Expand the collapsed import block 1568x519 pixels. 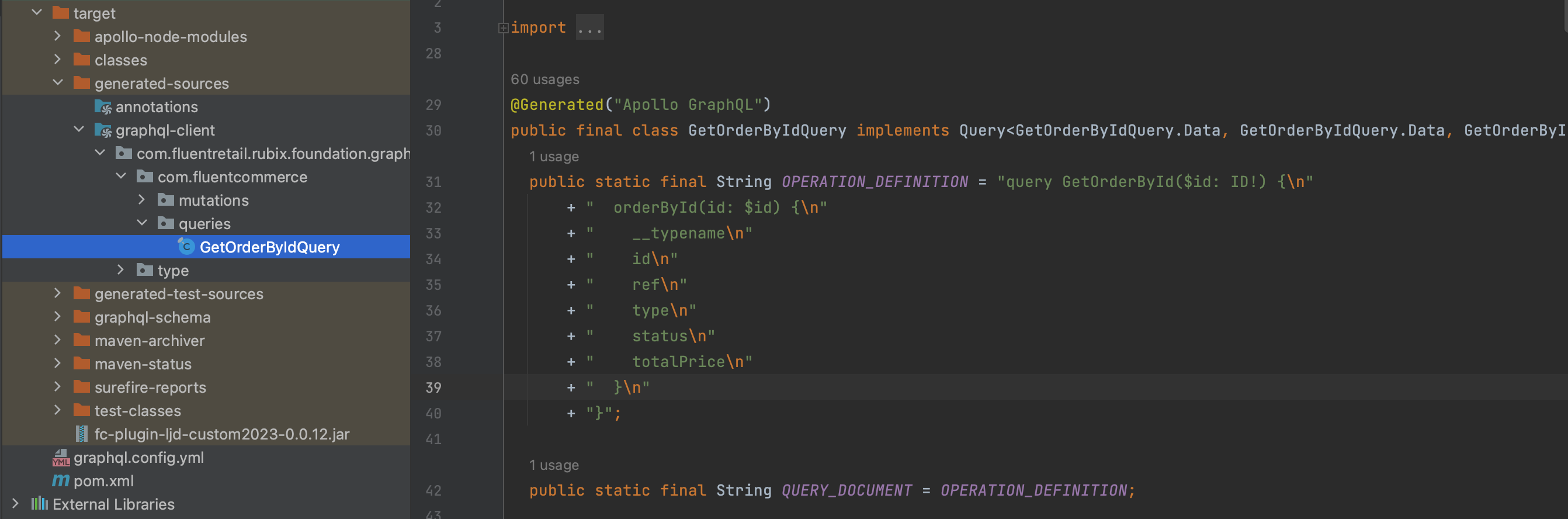[503, 27]
